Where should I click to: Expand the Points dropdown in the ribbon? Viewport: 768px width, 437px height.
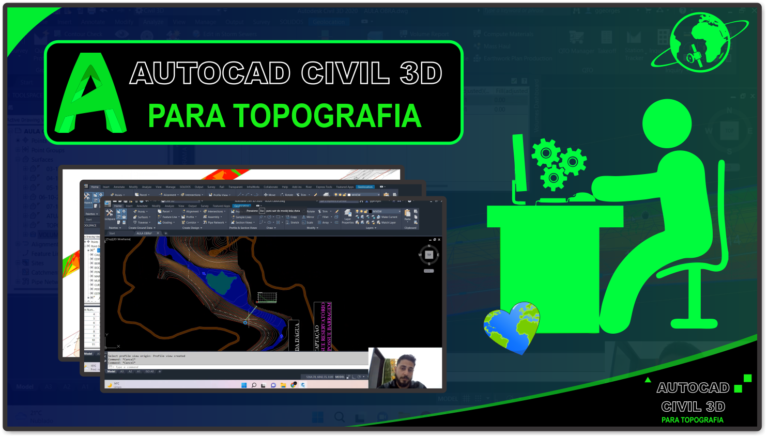[x=141, y=211]
